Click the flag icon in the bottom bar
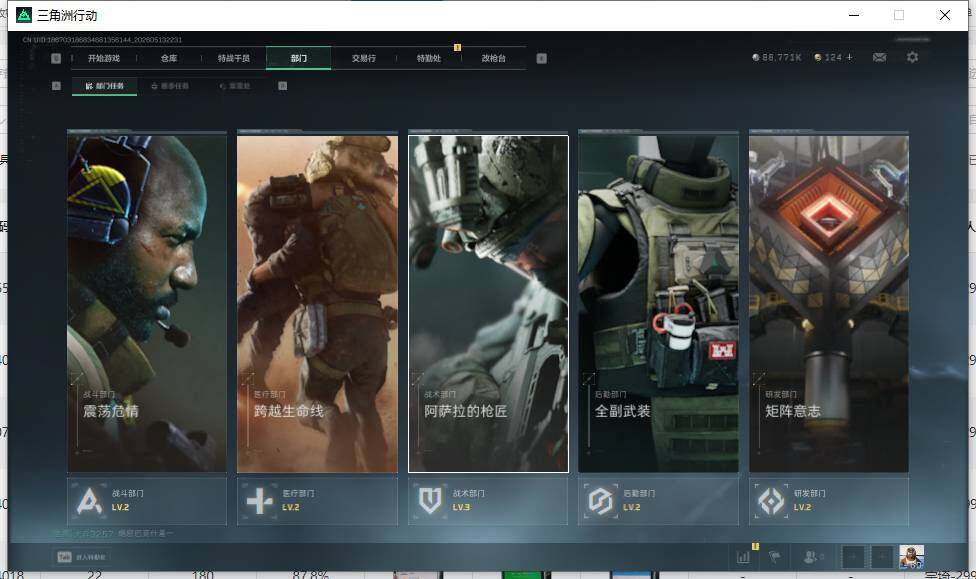The image size is (976, 579). pos(775,557)
